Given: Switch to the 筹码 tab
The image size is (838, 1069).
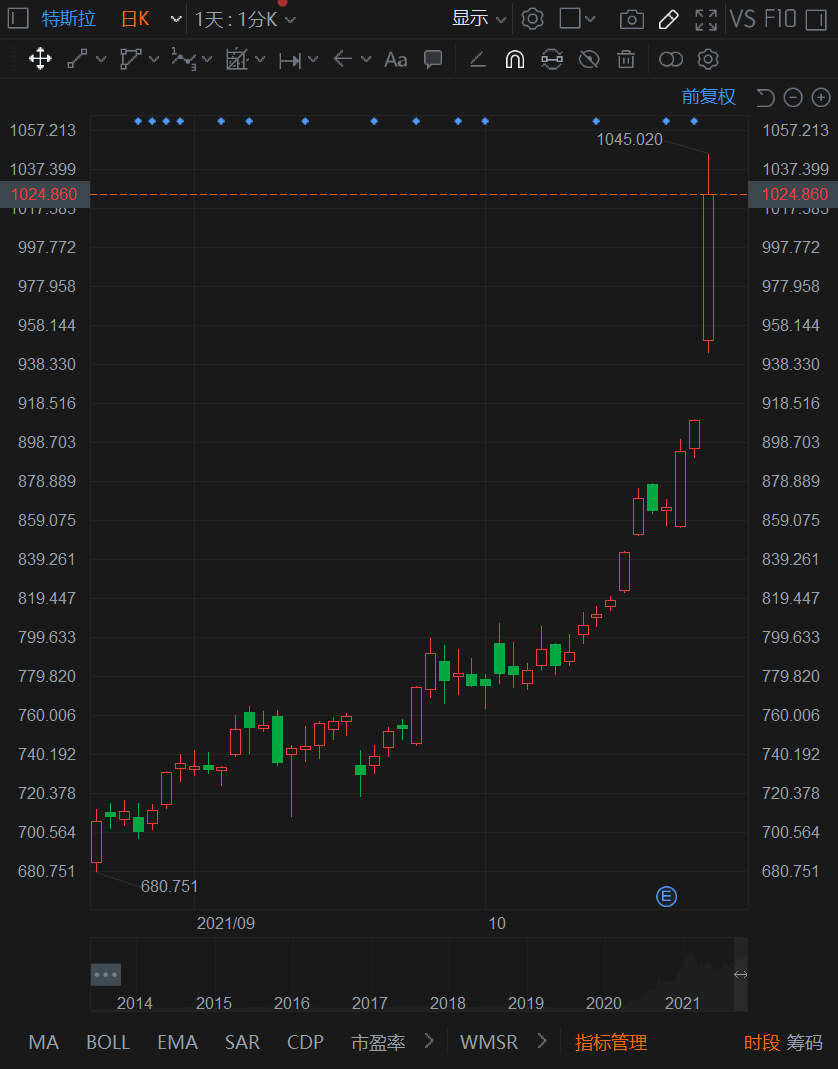Looking at the screenshot, I should [x=804, y=1042].
